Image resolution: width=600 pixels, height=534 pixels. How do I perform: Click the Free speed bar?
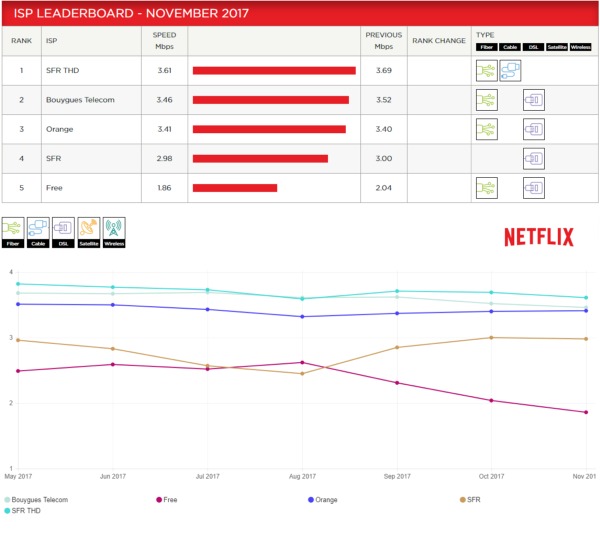[235, 188]
